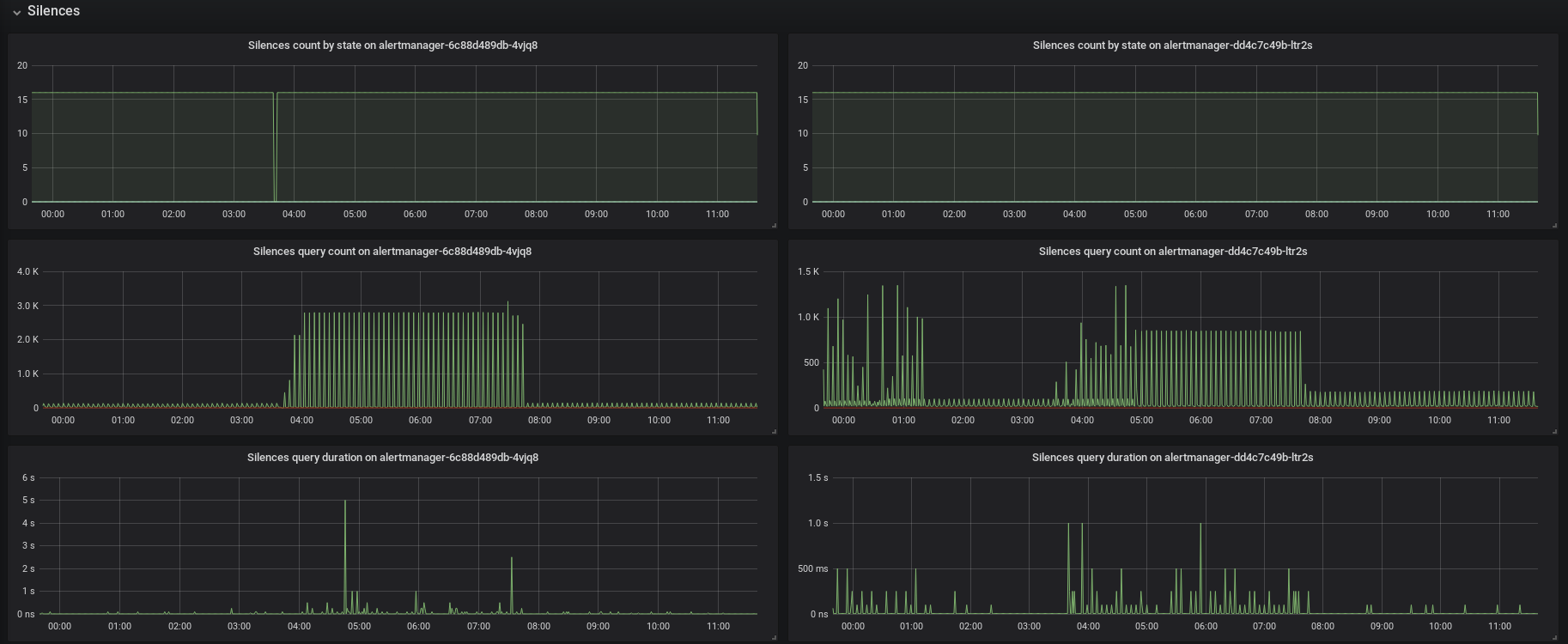Open menu for Silences query duration 4vjq8 panel title
The height and width of the screenshot is (644, 1568).
[x=392, y=458]
